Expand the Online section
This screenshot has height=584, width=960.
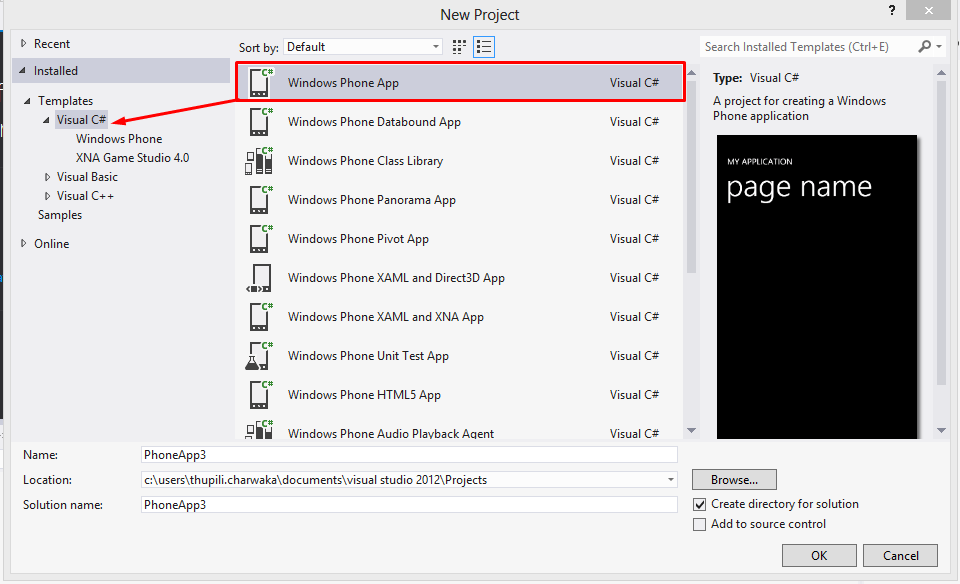23,243
